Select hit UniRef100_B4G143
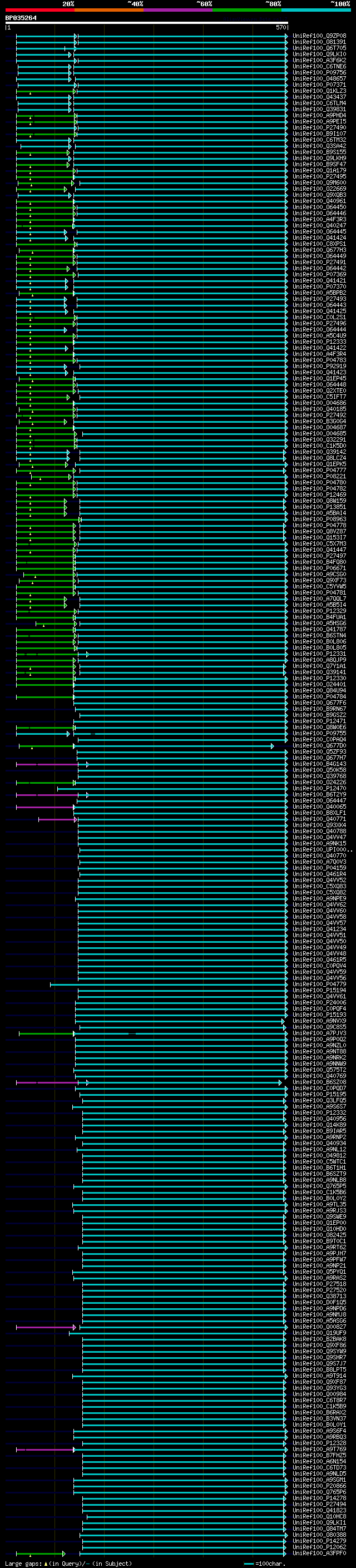 click(319, 764)
